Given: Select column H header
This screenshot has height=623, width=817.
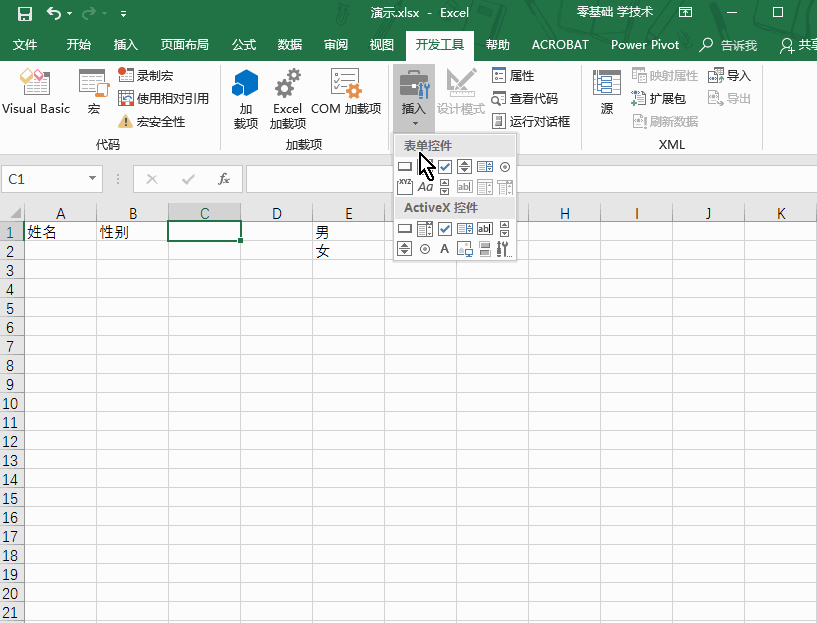Looking at the screenshot, I should pos(564,213).
